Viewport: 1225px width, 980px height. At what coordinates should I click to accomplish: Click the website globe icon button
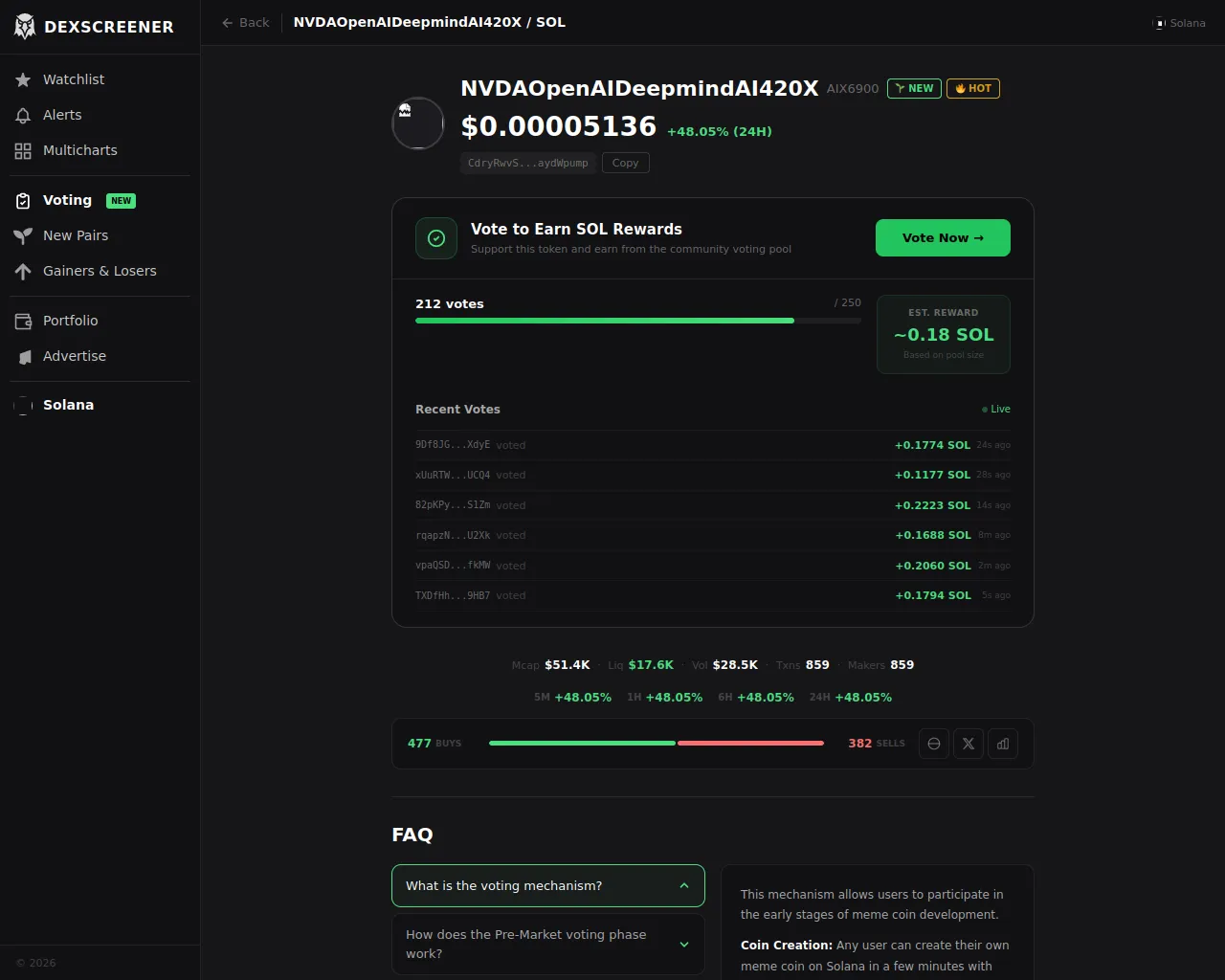point(934,744)
